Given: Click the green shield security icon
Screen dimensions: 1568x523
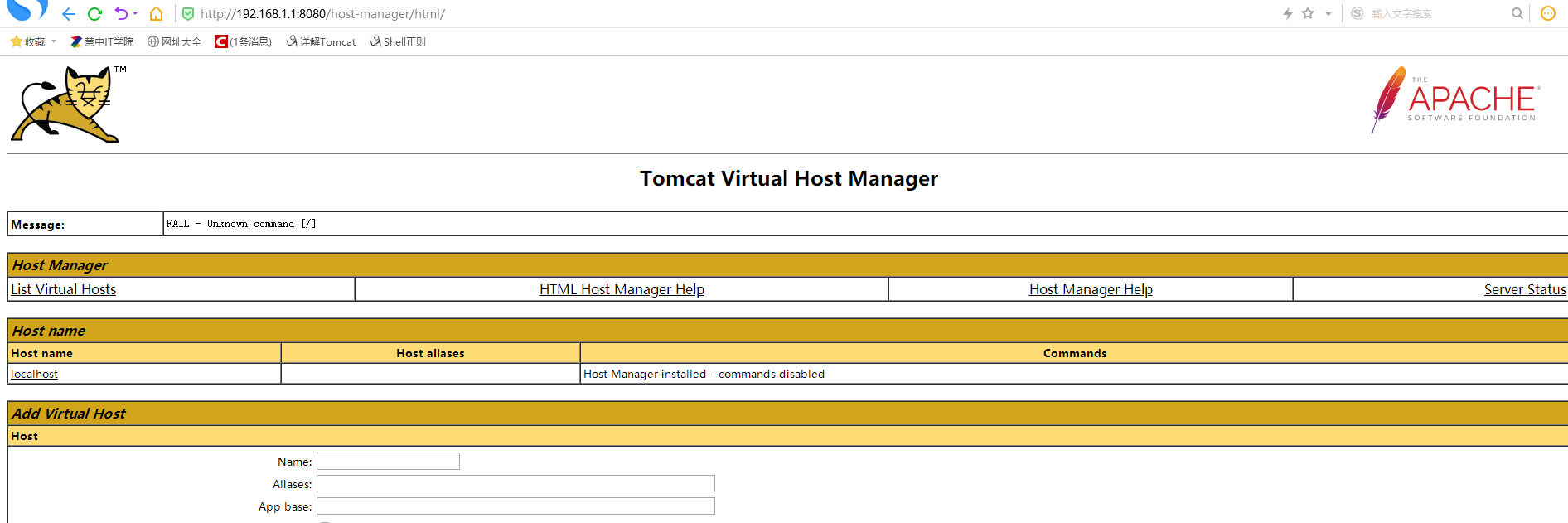Looking at the screenshot, I should 188,14.
